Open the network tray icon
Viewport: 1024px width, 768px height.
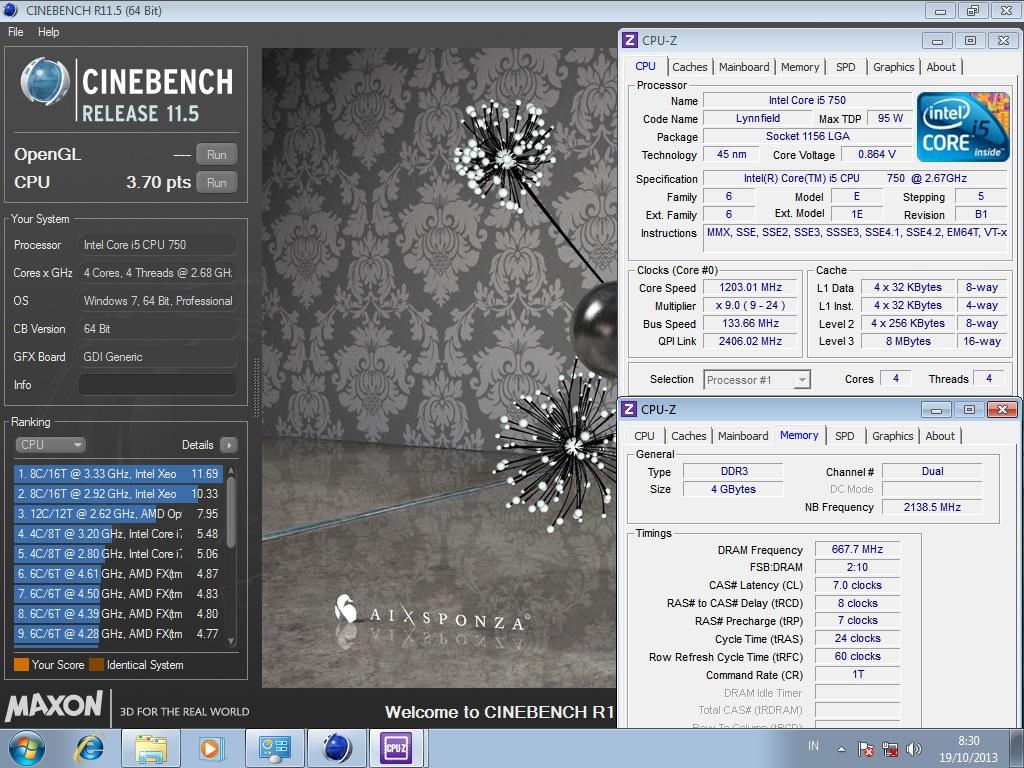[889, 749]
